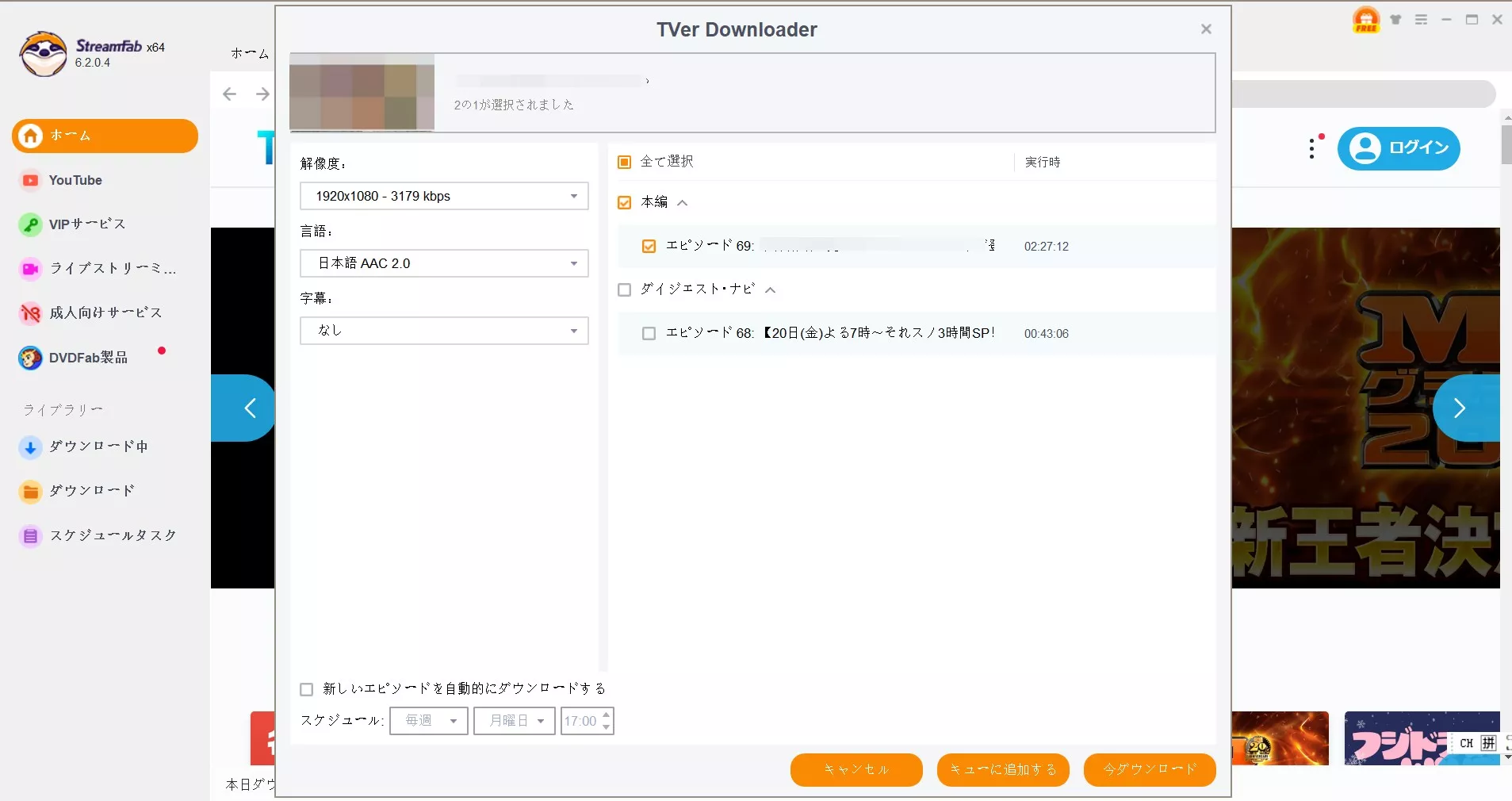Open the schedule 月曜日 dropdown
Screen dimensions: 1512x801
(x=515, y=721)
